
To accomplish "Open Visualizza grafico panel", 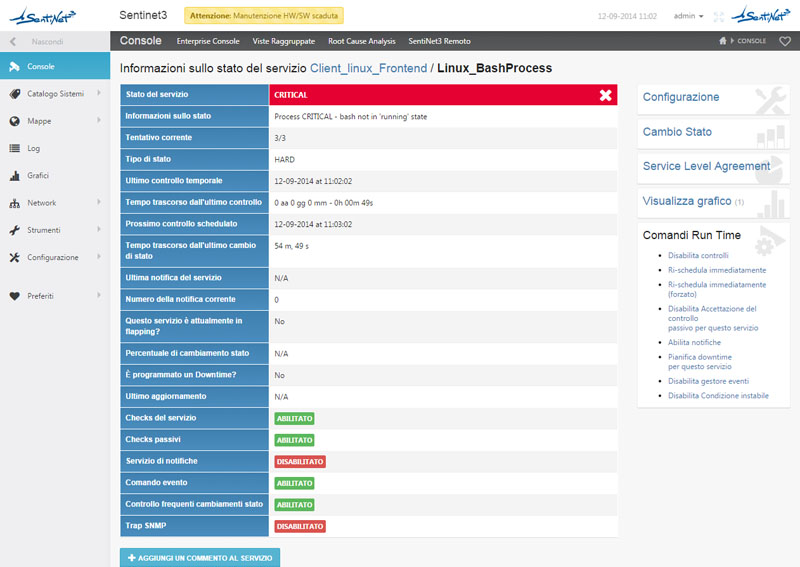I will click(x=713, y=202).
